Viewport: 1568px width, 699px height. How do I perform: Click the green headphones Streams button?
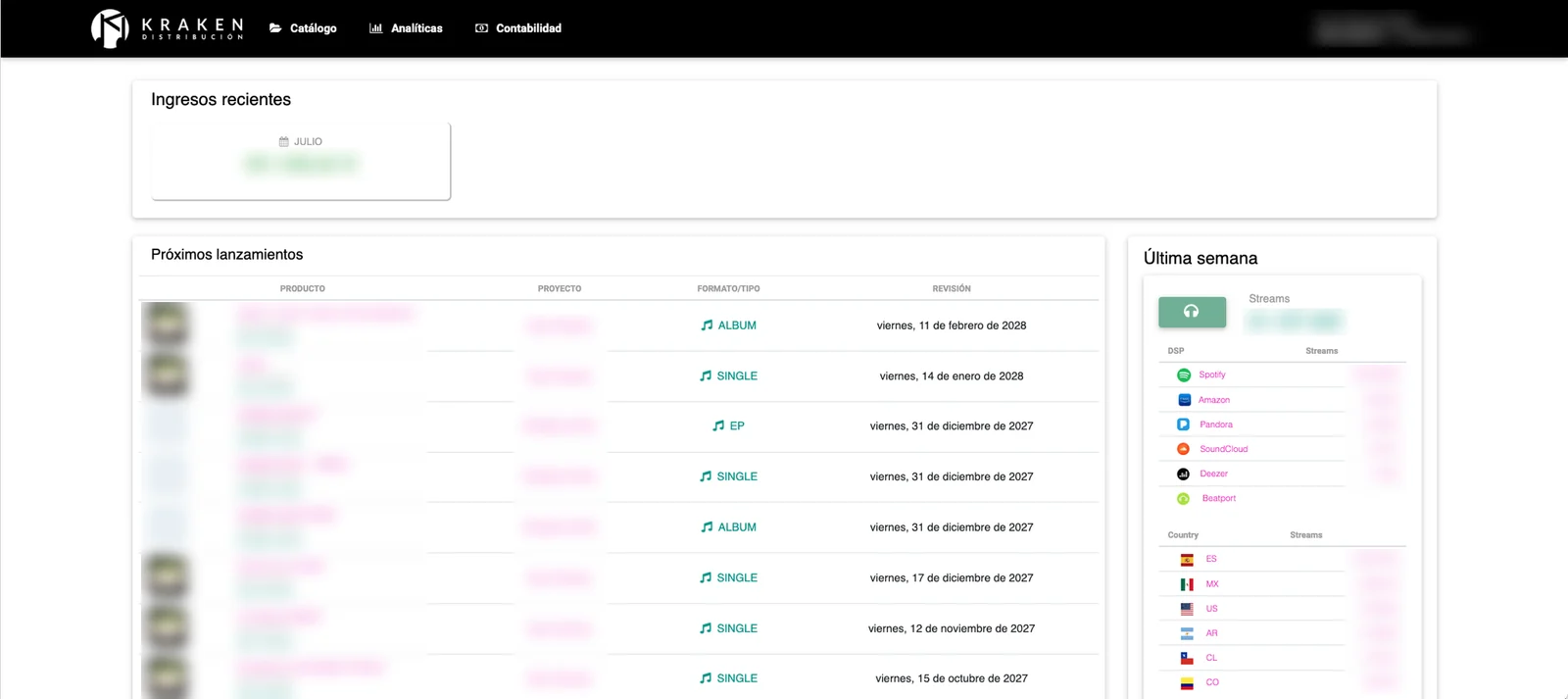click(1192, 312)
